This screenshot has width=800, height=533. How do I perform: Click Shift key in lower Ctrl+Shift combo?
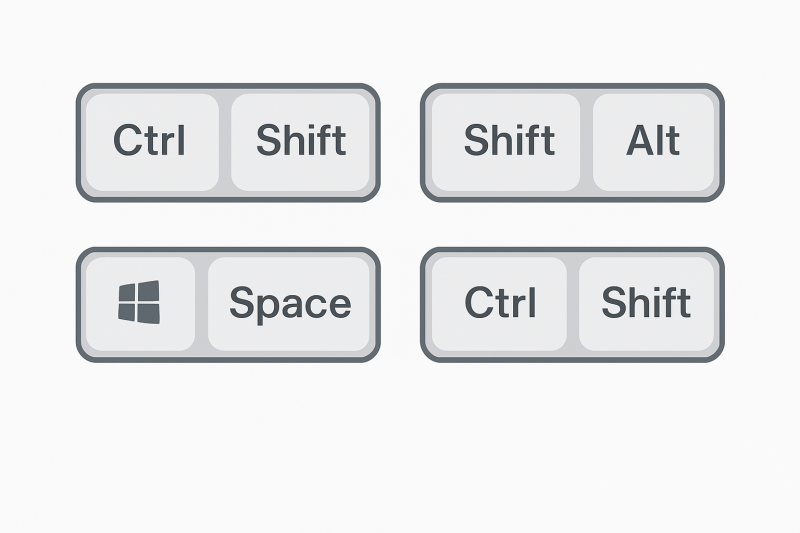(x=646, y=303)
